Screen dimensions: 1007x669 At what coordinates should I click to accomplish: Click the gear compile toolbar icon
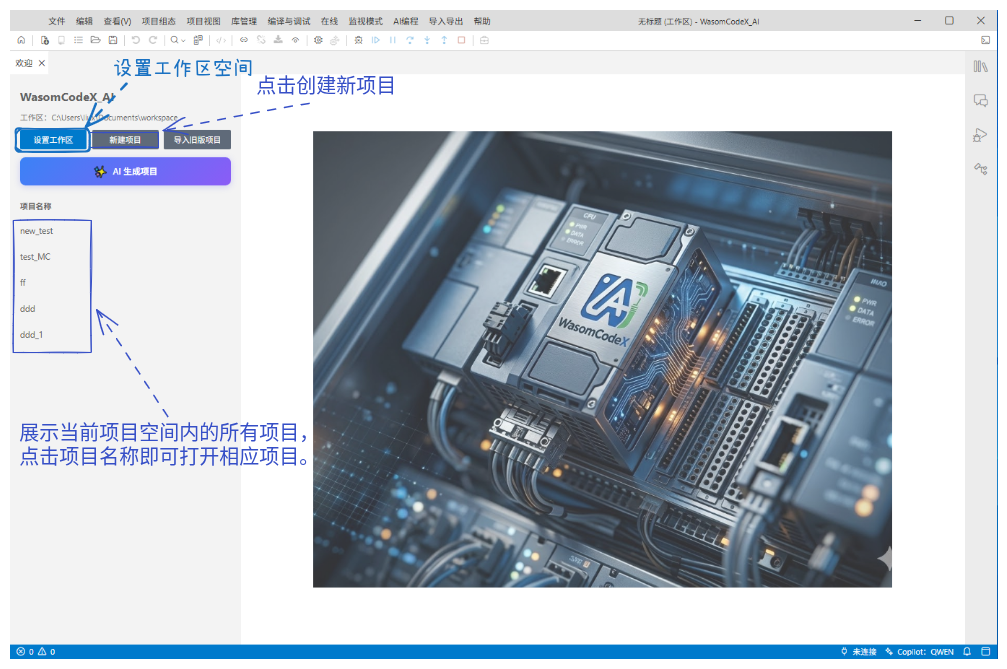pos(319,40)
